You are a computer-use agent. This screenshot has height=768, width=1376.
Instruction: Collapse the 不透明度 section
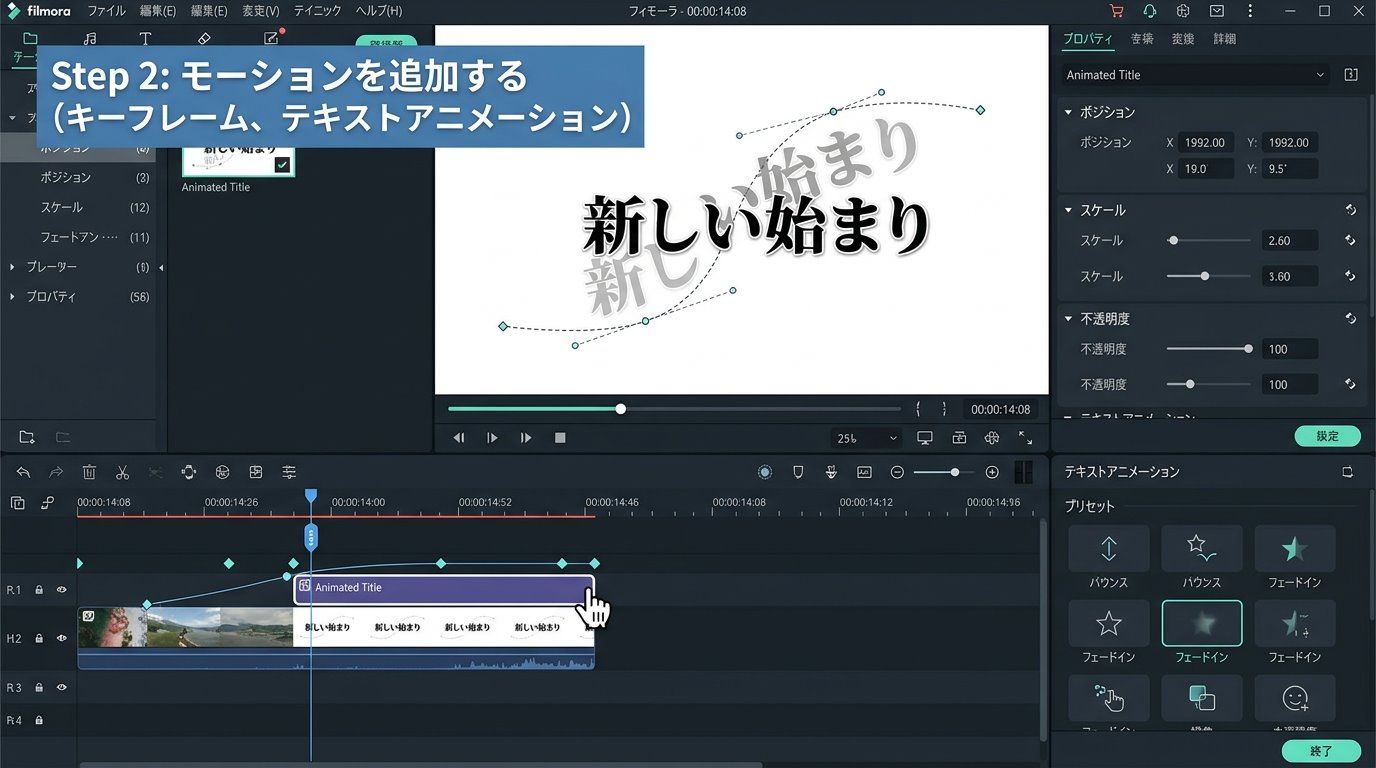click(x=1068, y=318)
